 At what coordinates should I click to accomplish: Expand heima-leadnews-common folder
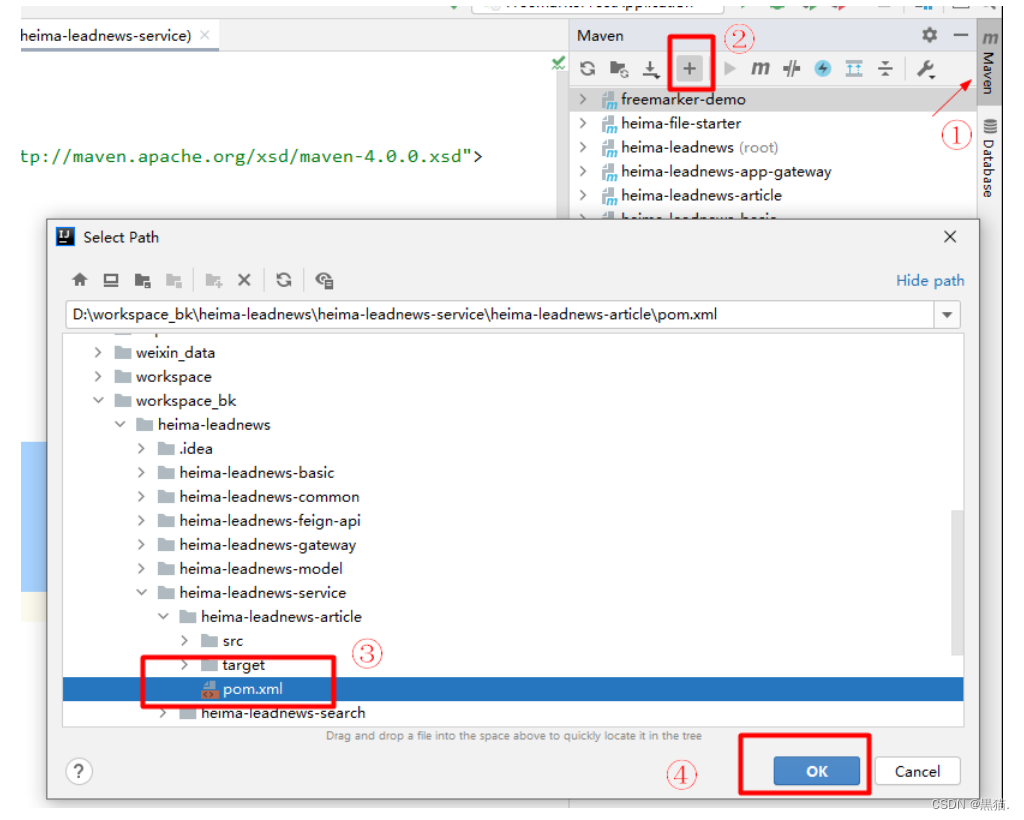tap(142, 497)
